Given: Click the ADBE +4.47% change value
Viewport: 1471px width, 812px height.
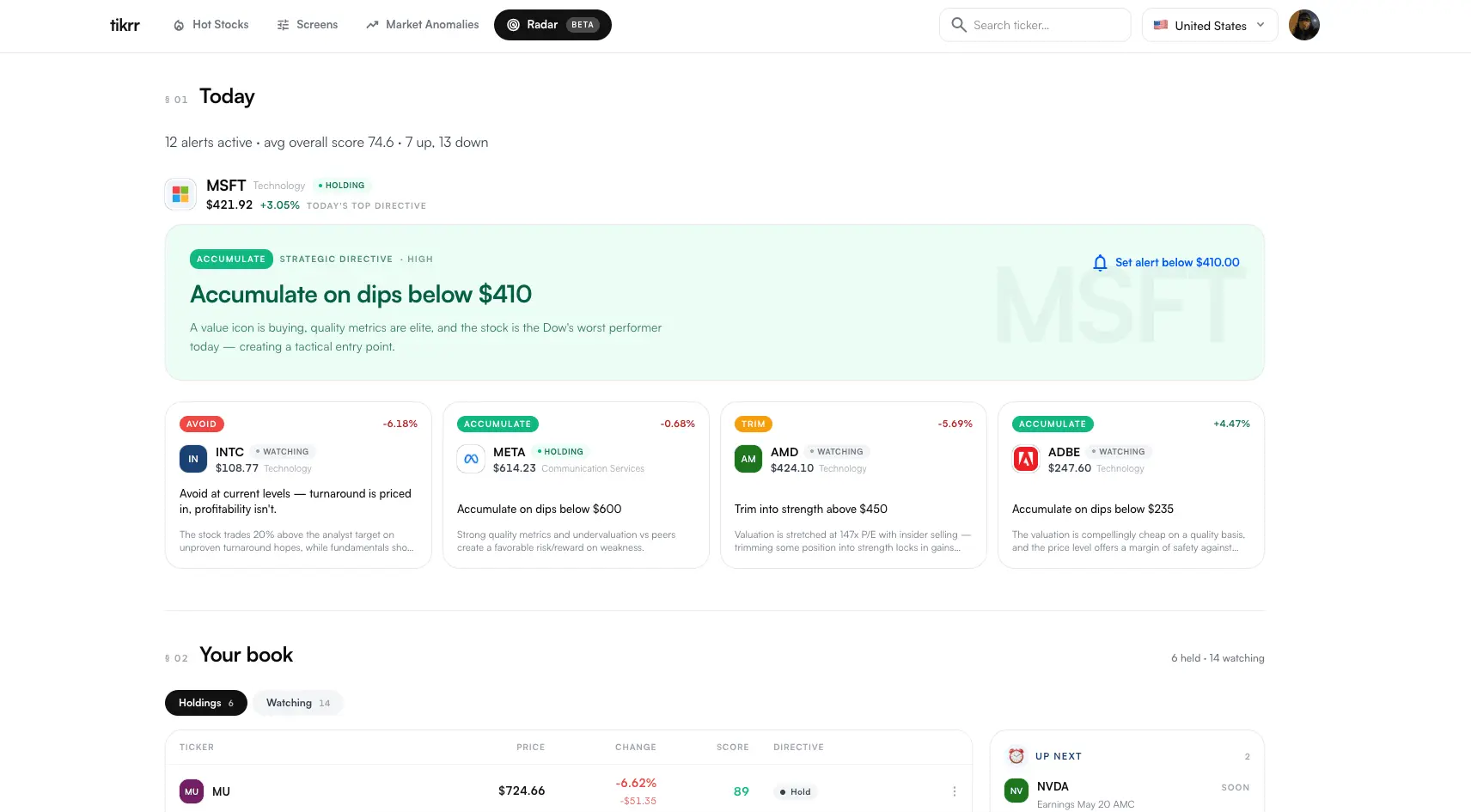Looking at the screenshot, I should 1231,424.
